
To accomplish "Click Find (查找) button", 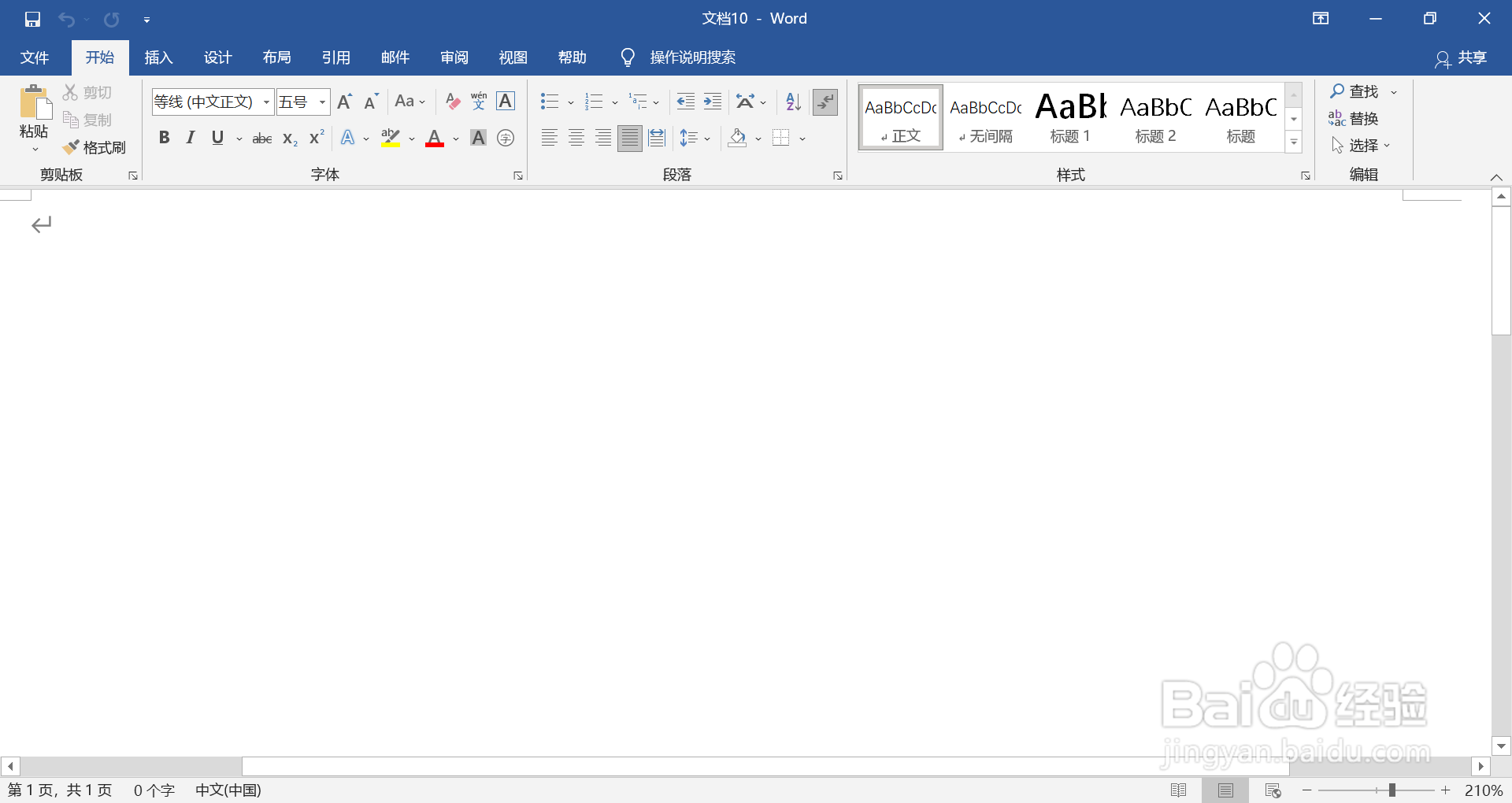I will 1354,92.
